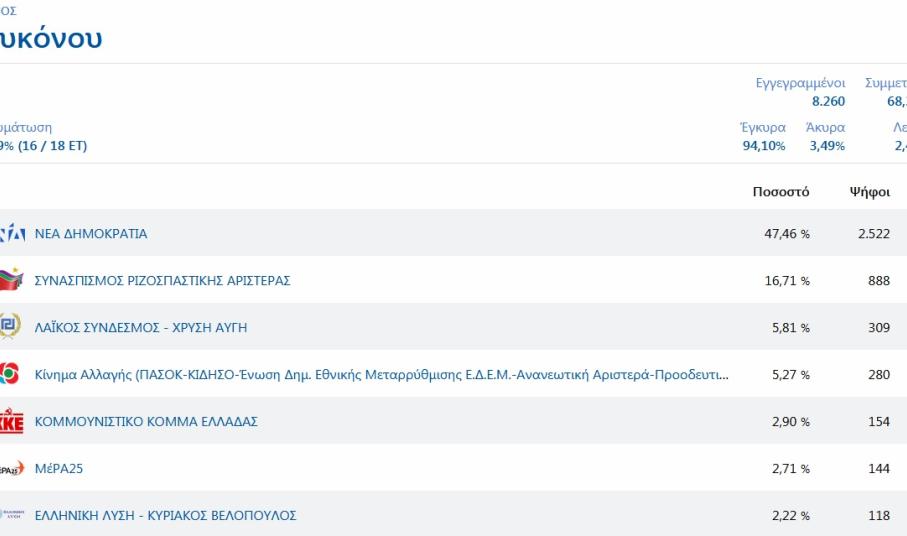Open the ΝΕΑ ΔΗΜΟΚΡΑΤΙΑ party link
Screen dimensions: 907x536
[91, 234]
